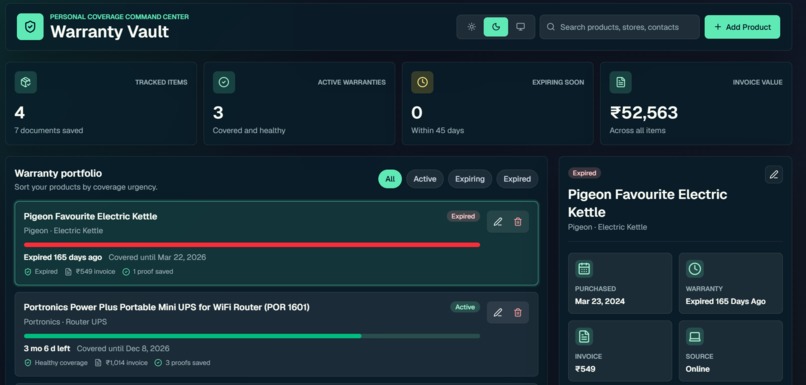Screen dimensions: 806x385
Task: Click the ₹52,563 invoice value
Action: click(x=644, y=113)
